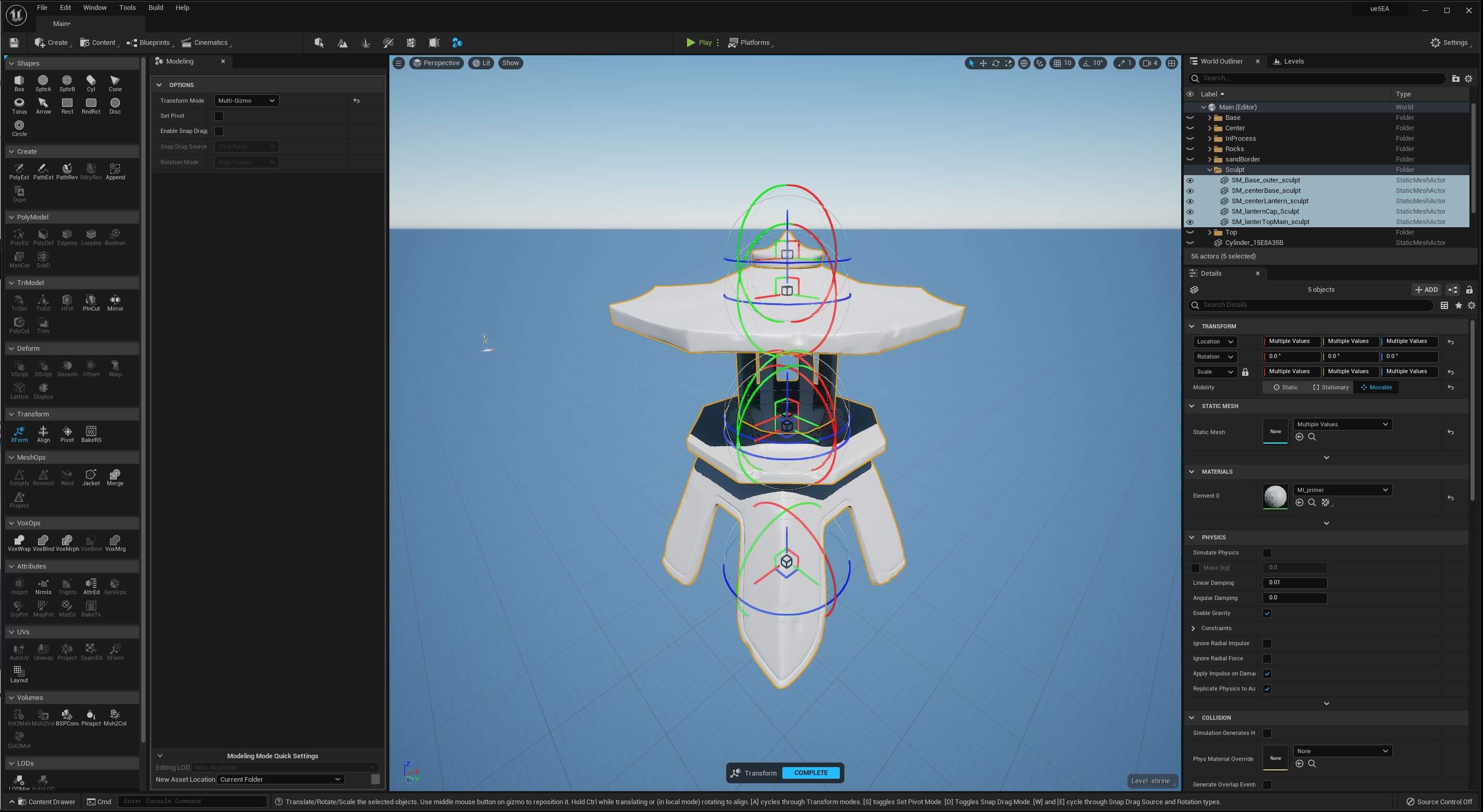Click the Weld MeshOps tool

pos(66,476)
